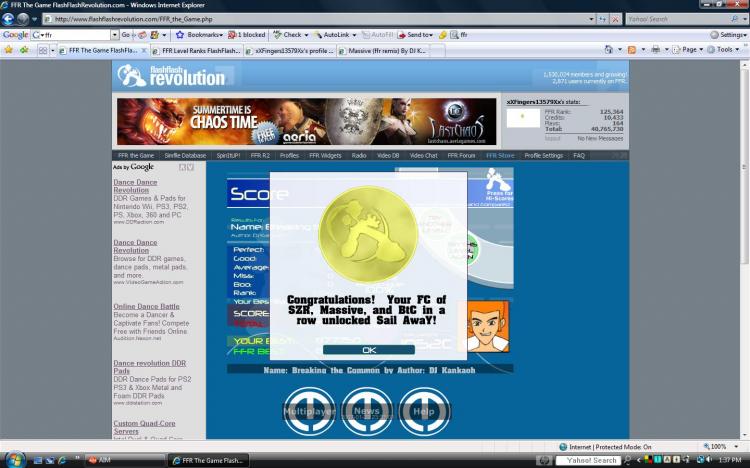Click the Help round button
The width and height of the screenshot is (750, 468).
pos(424,412)
